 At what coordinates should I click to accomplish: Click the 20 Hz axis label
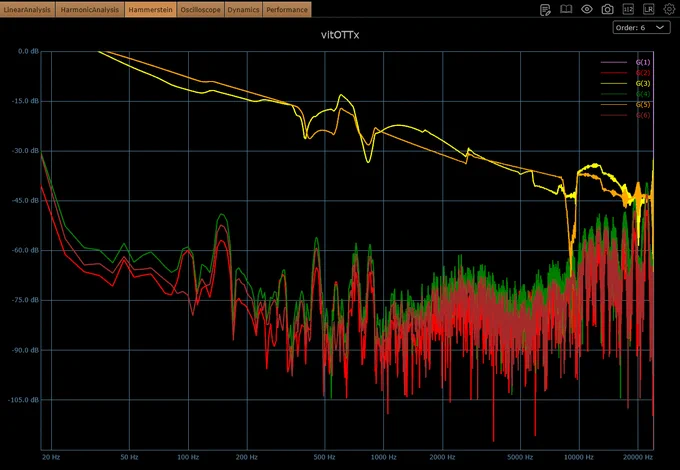point(51,457)
